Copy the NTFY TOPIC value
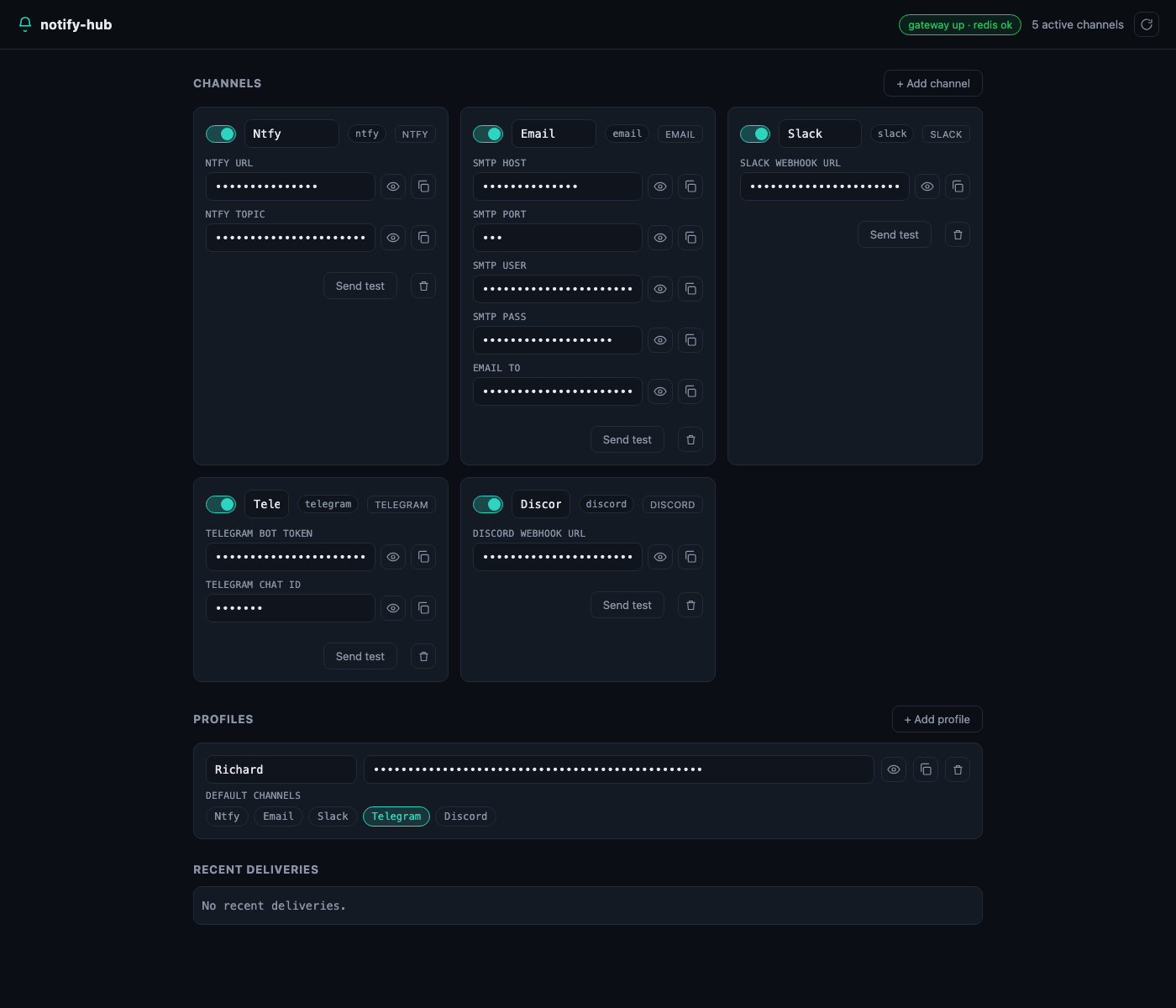 pyautogui.click(x=423, y=238)
